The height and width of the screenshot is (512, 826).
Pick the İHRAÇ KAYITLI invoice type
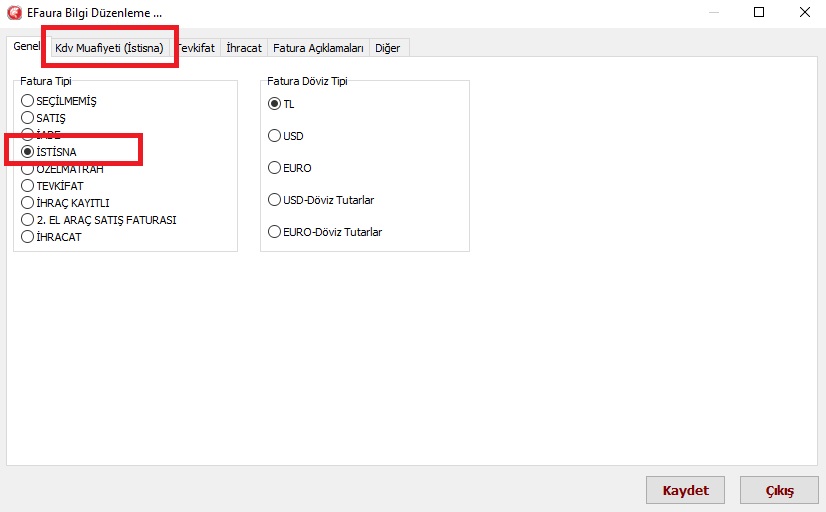coord(28,203)
